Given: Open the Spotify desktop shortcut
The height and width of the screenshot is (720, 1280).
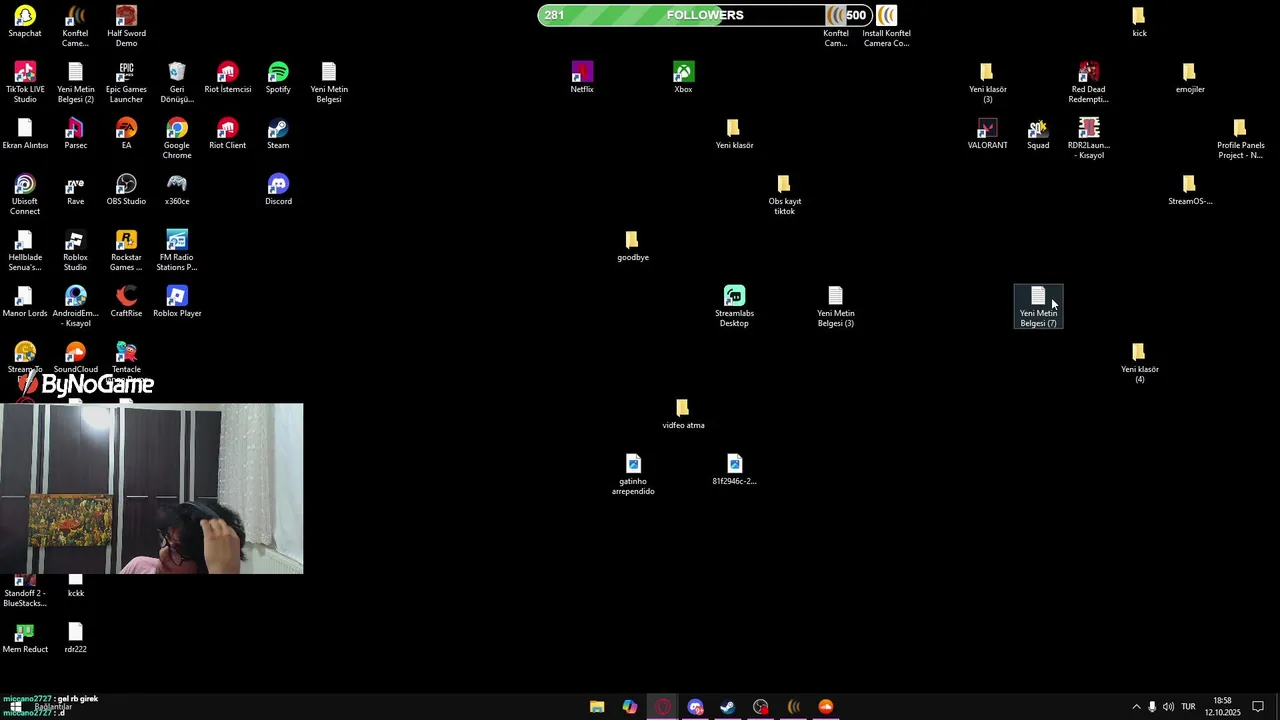Looking at the screenshot, I should [278, 79].
